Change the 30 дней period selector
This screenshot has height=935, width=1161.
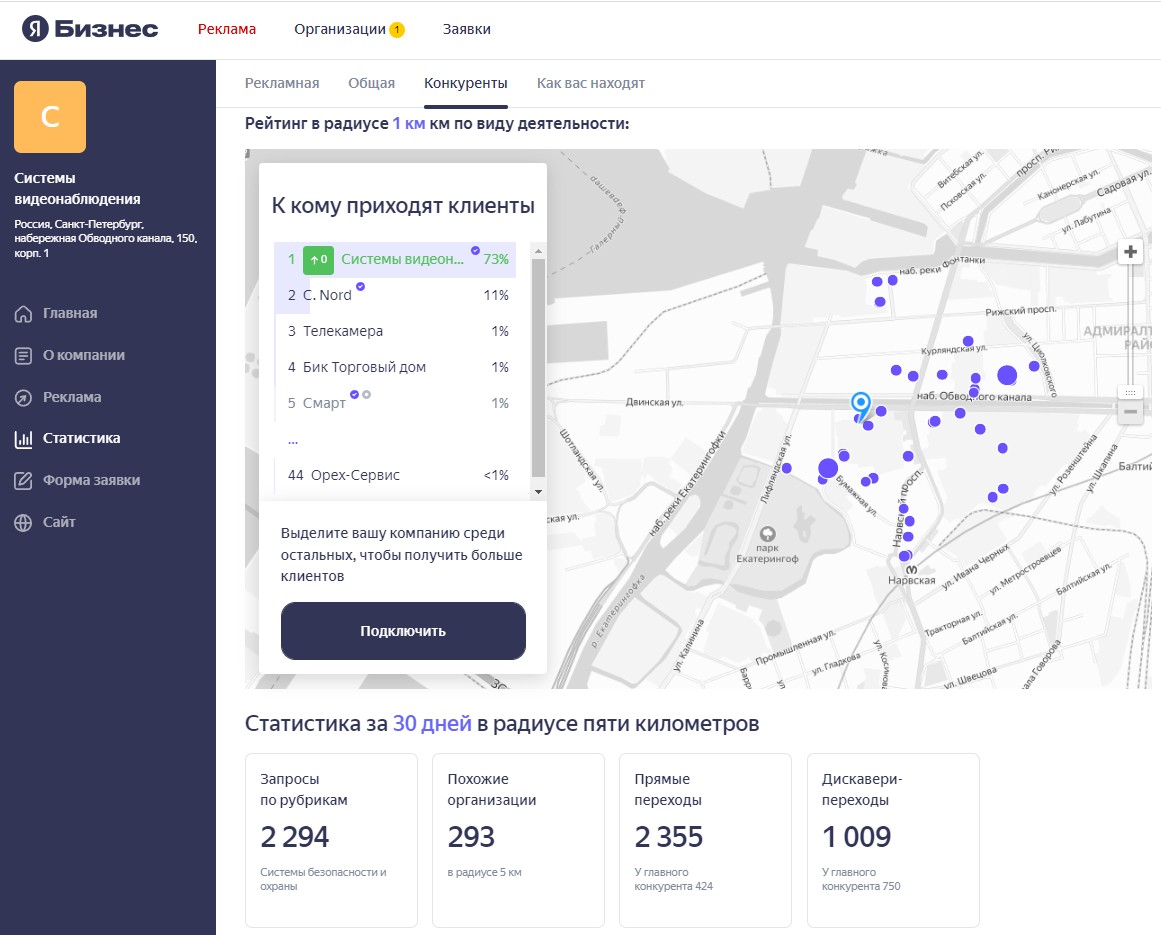(432, 723)
